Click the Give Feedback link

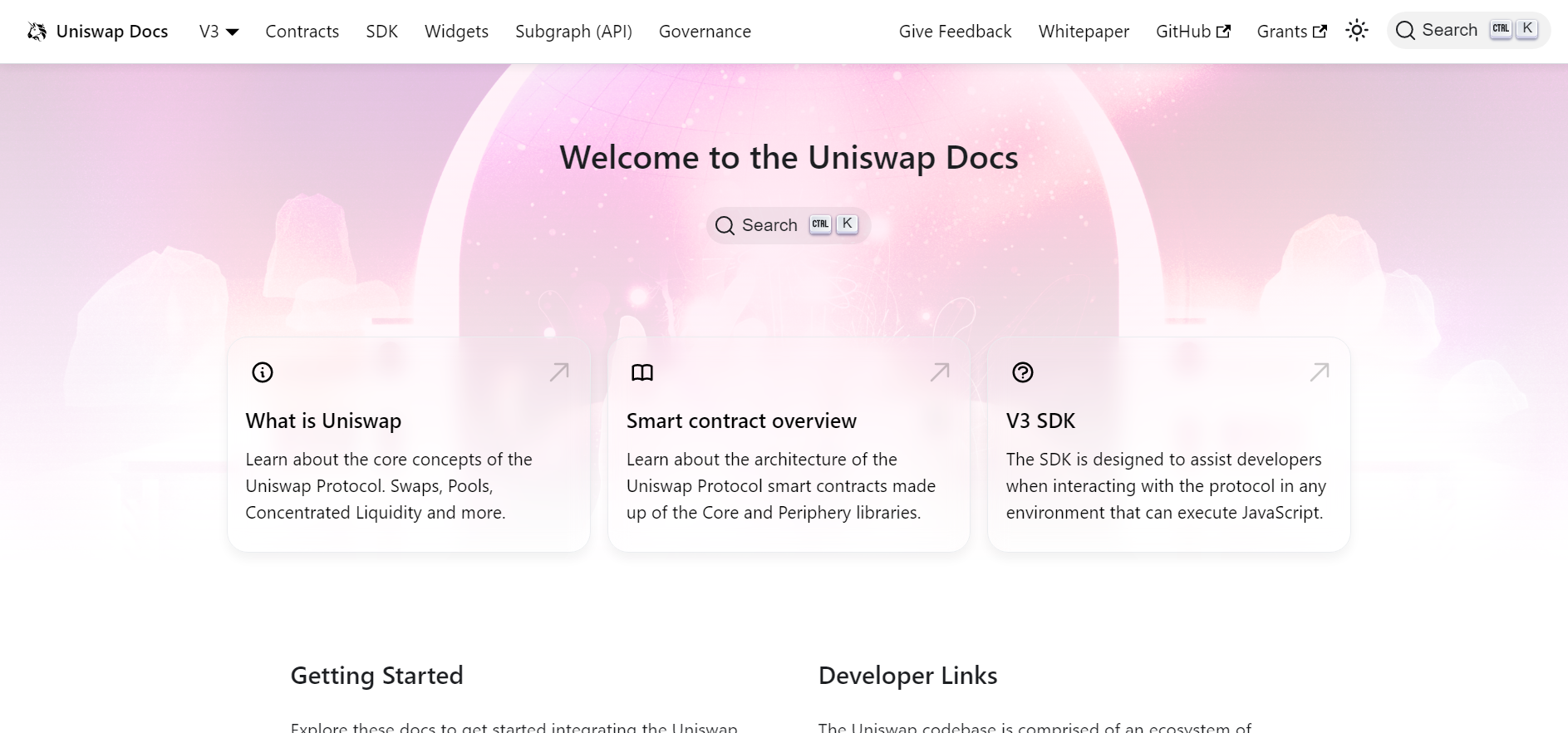pyautogui.click(x=955, y=32)
